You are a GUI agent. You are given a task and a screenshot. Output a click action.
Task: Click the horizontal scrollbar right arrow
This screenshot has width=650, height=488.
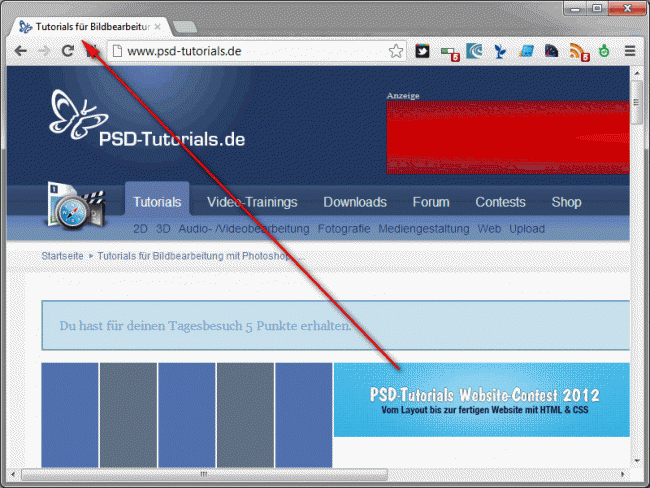pyautogui.click(x=623, y=474)
